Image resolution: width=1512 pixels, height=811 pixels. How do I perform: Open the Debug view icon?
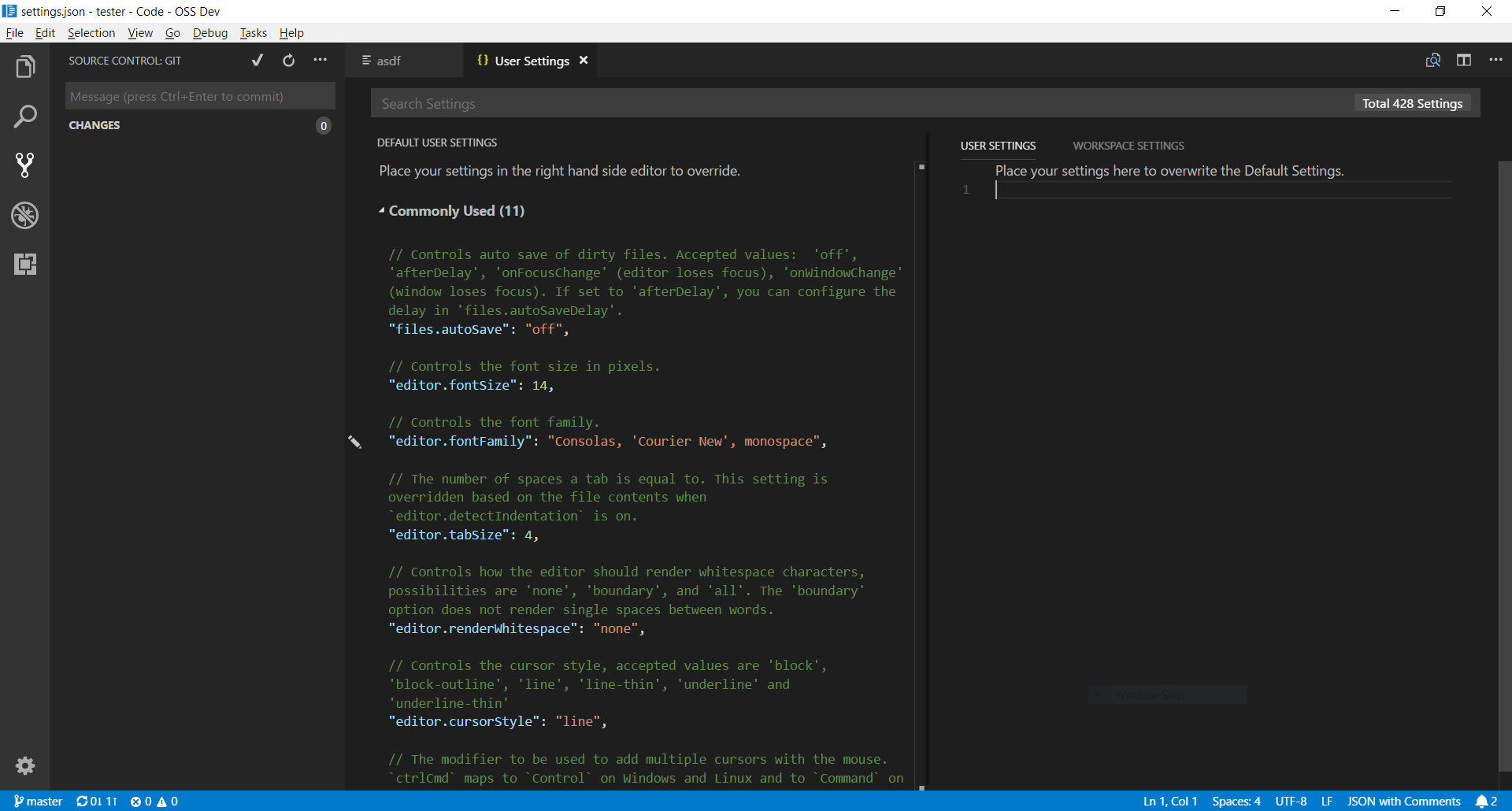[25, 215]
